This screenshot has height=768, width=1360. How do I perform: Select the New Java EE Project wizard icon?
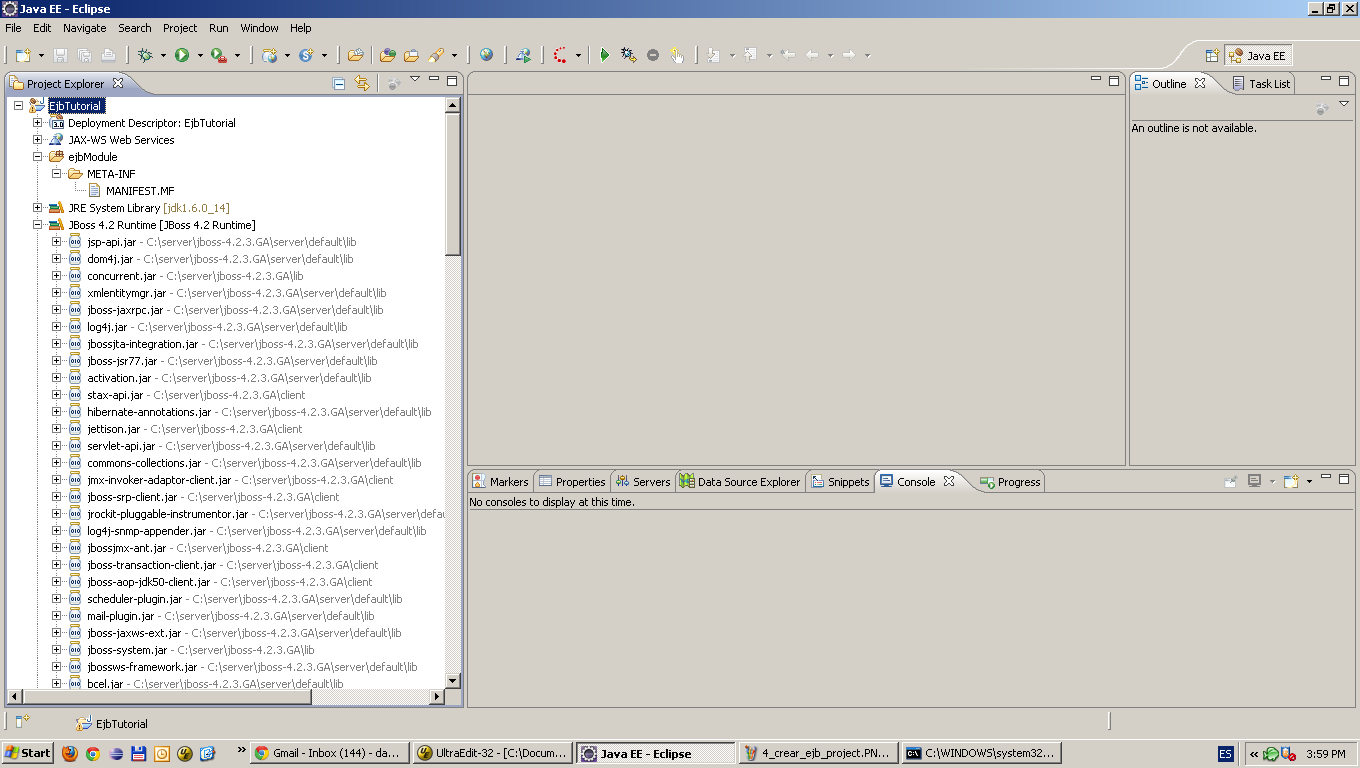coord(22,54)
